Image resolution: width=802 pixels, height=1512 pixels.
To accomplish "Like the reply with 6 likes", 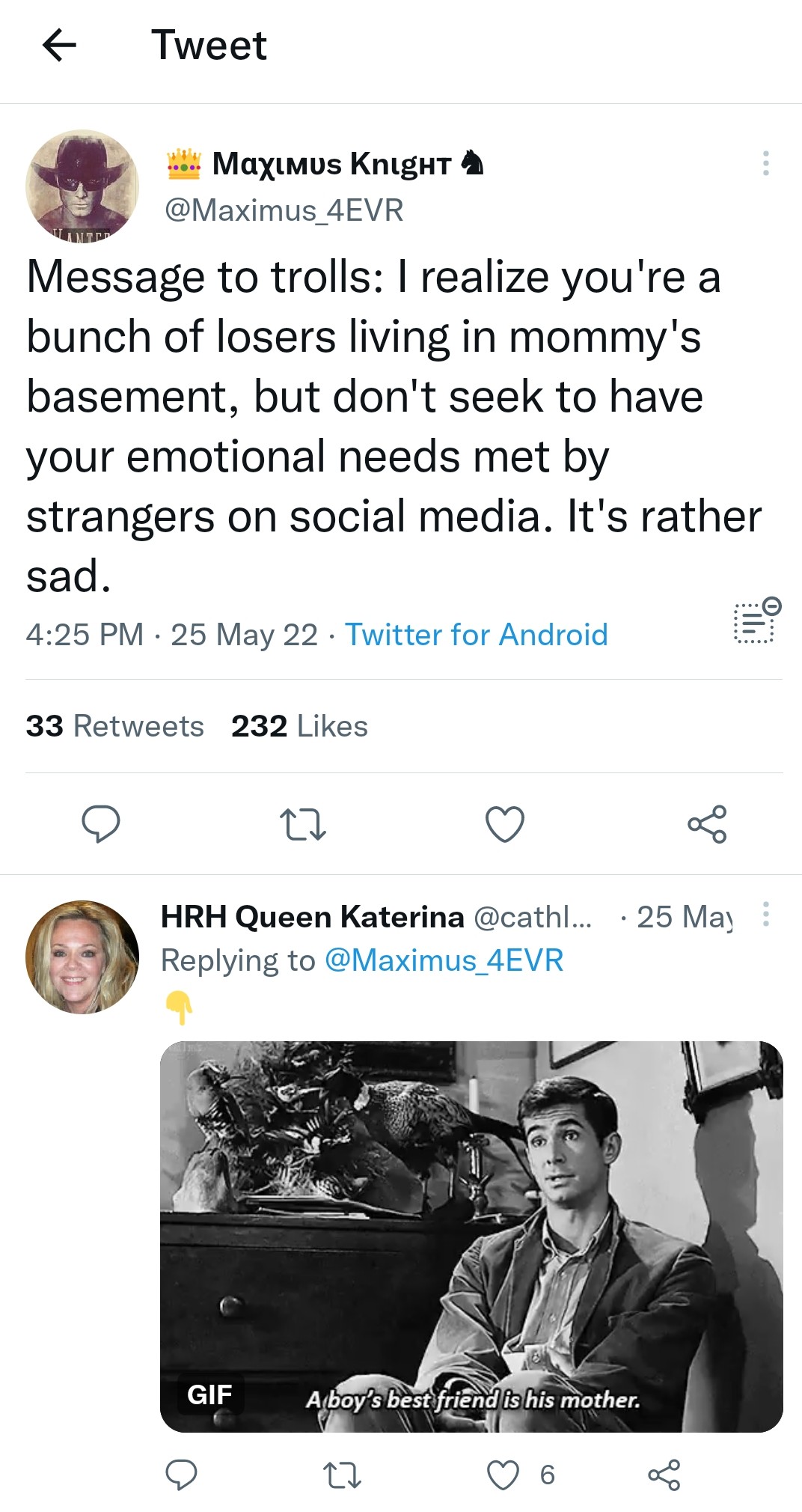I will tap(503, 1475).
